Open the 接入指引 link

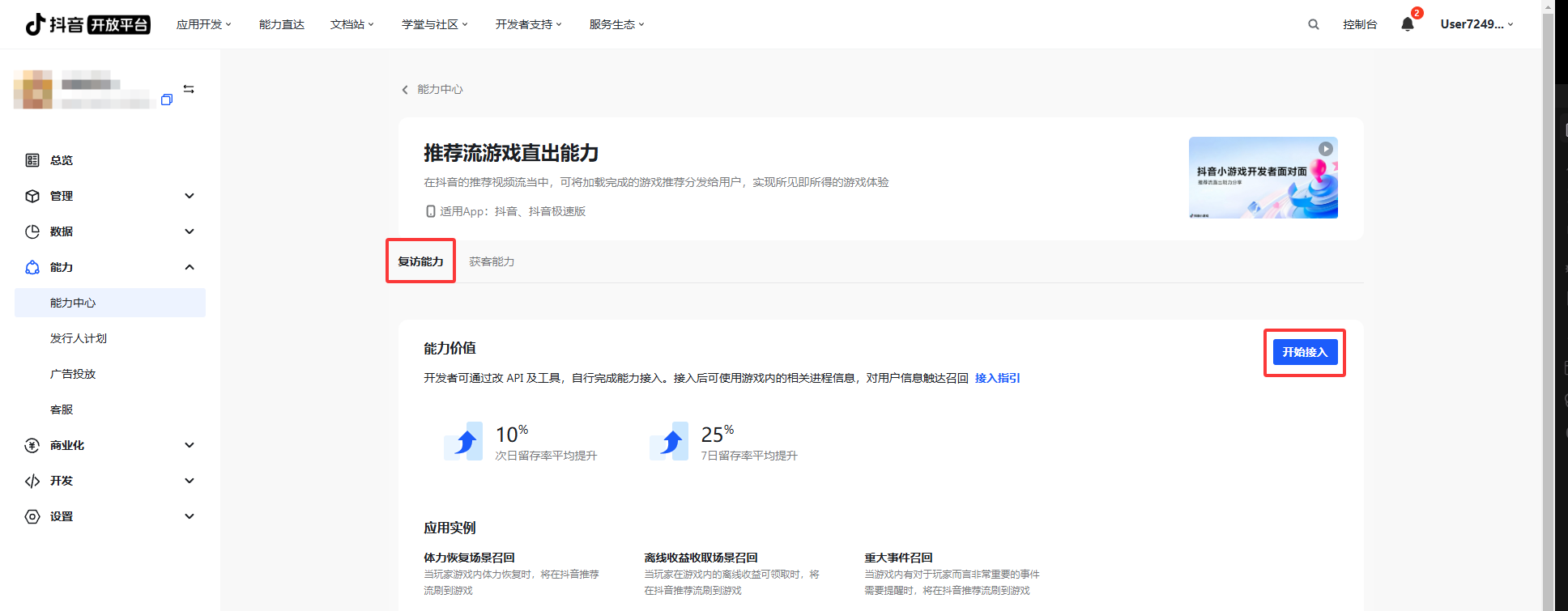pos(997,378)
